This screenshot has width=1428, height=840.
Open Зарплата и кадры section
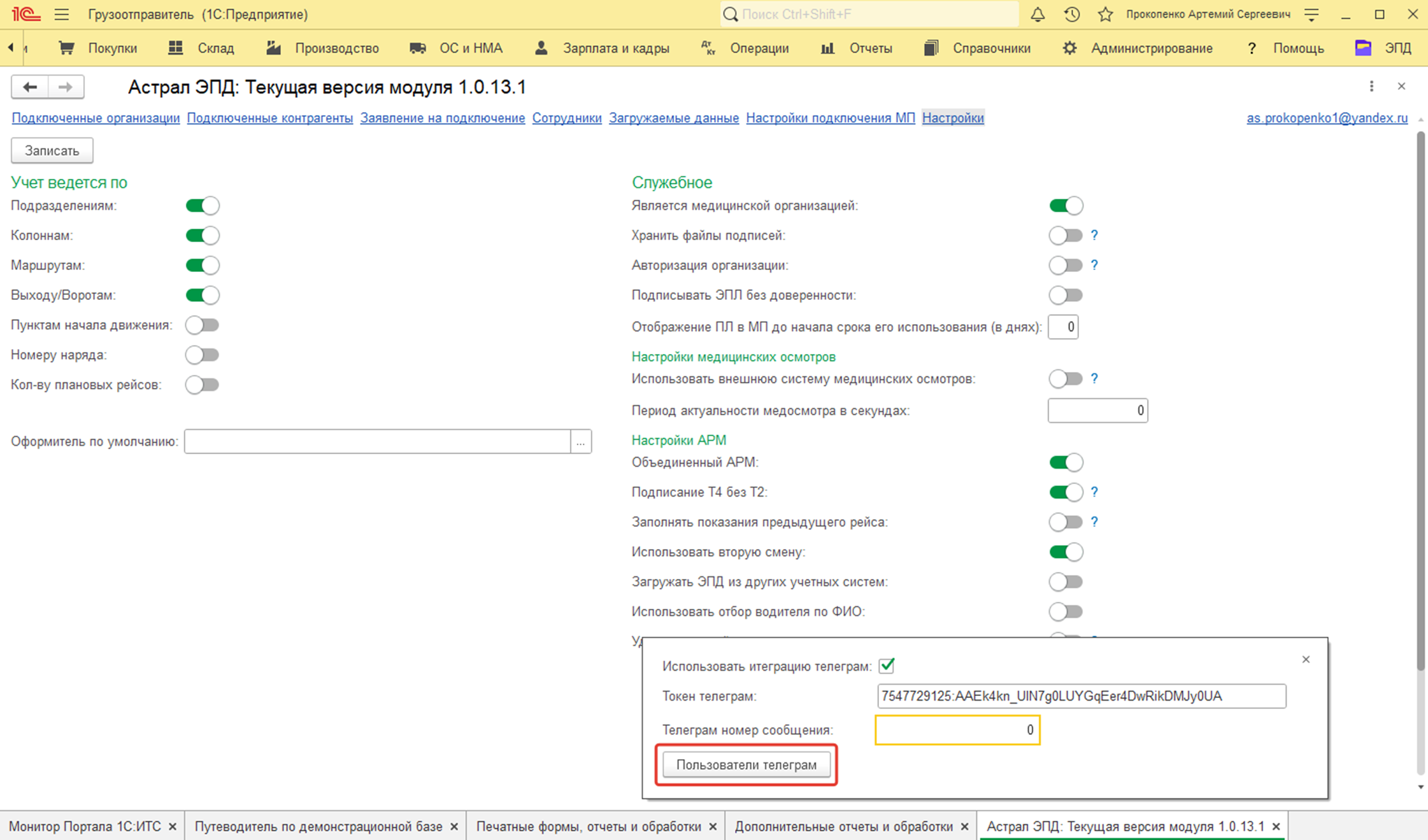602,48
